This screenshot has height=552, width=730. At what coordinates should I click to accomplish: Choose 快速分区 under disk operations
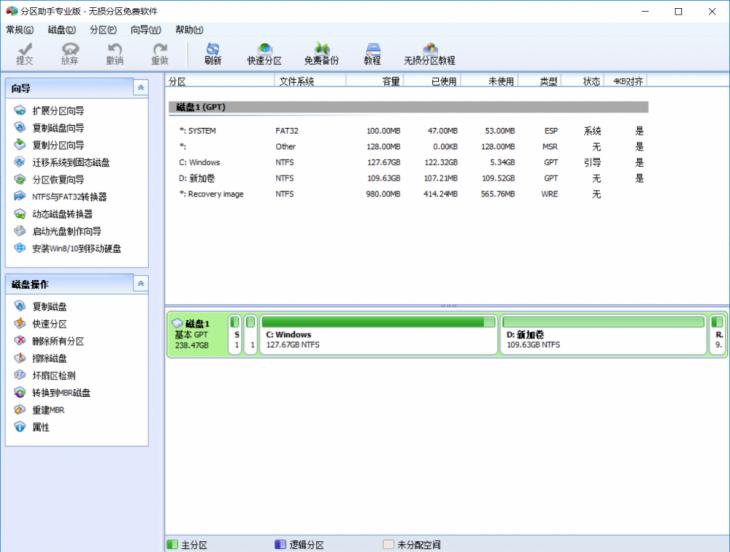pos(41,324)
